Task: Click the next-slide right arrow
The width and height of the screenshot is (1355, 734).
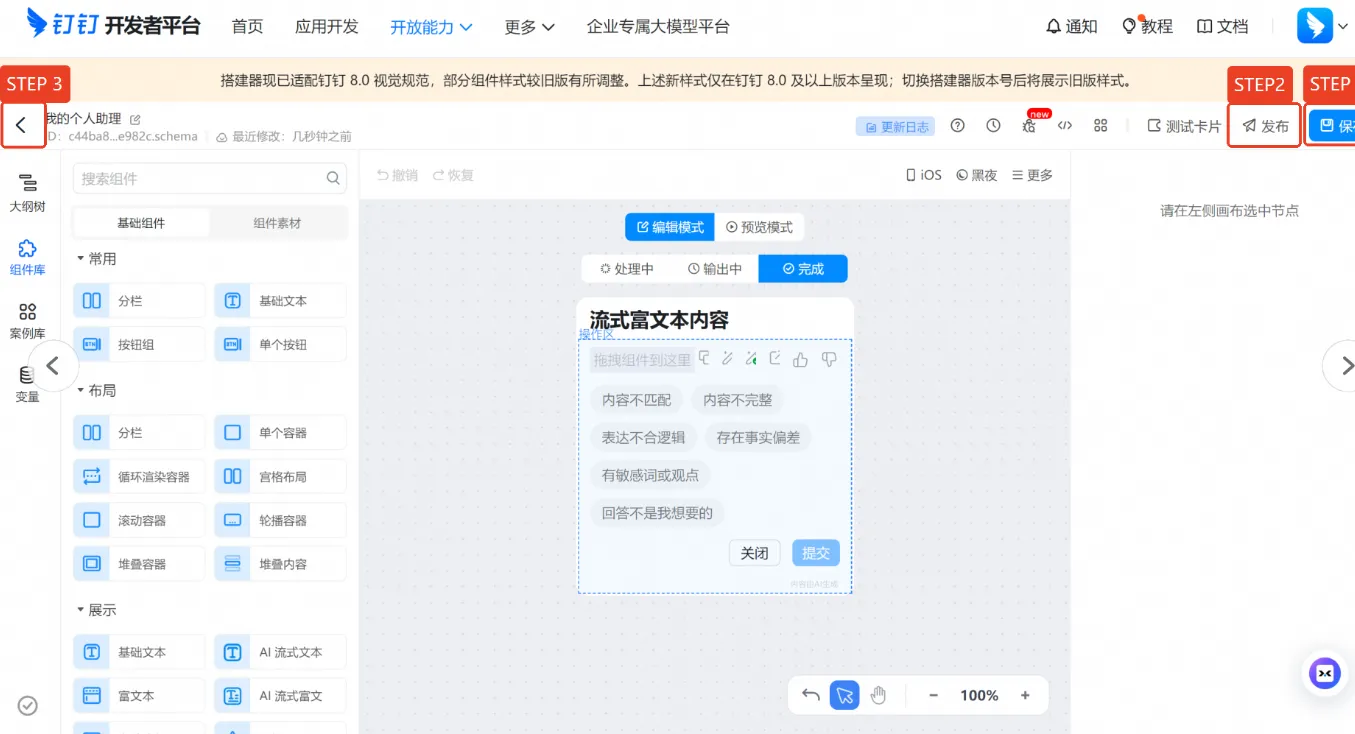Action: coord(1345,366)
